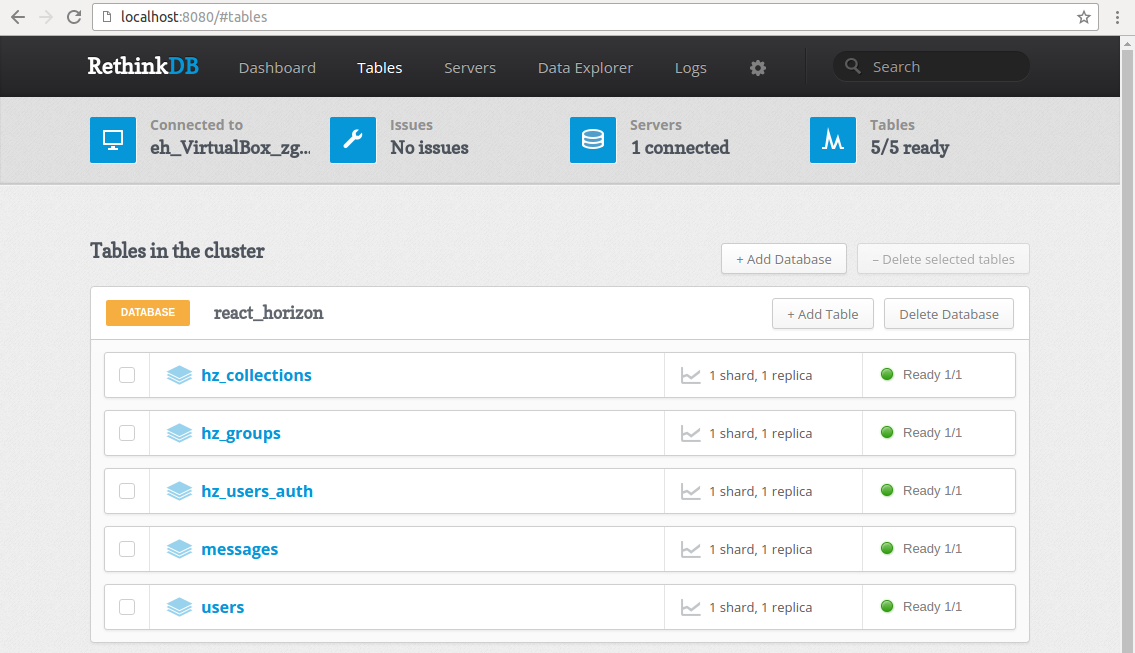Click the graph icon in hz_users_auth row
The height and width of the screenshot is (653, 1135).
[x=691, y=492]
